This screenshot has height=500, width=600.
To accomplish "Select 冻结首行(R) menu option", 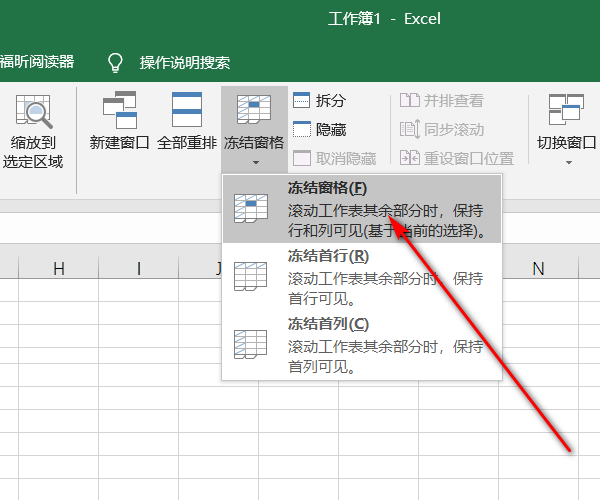I will tap(362, 277).
